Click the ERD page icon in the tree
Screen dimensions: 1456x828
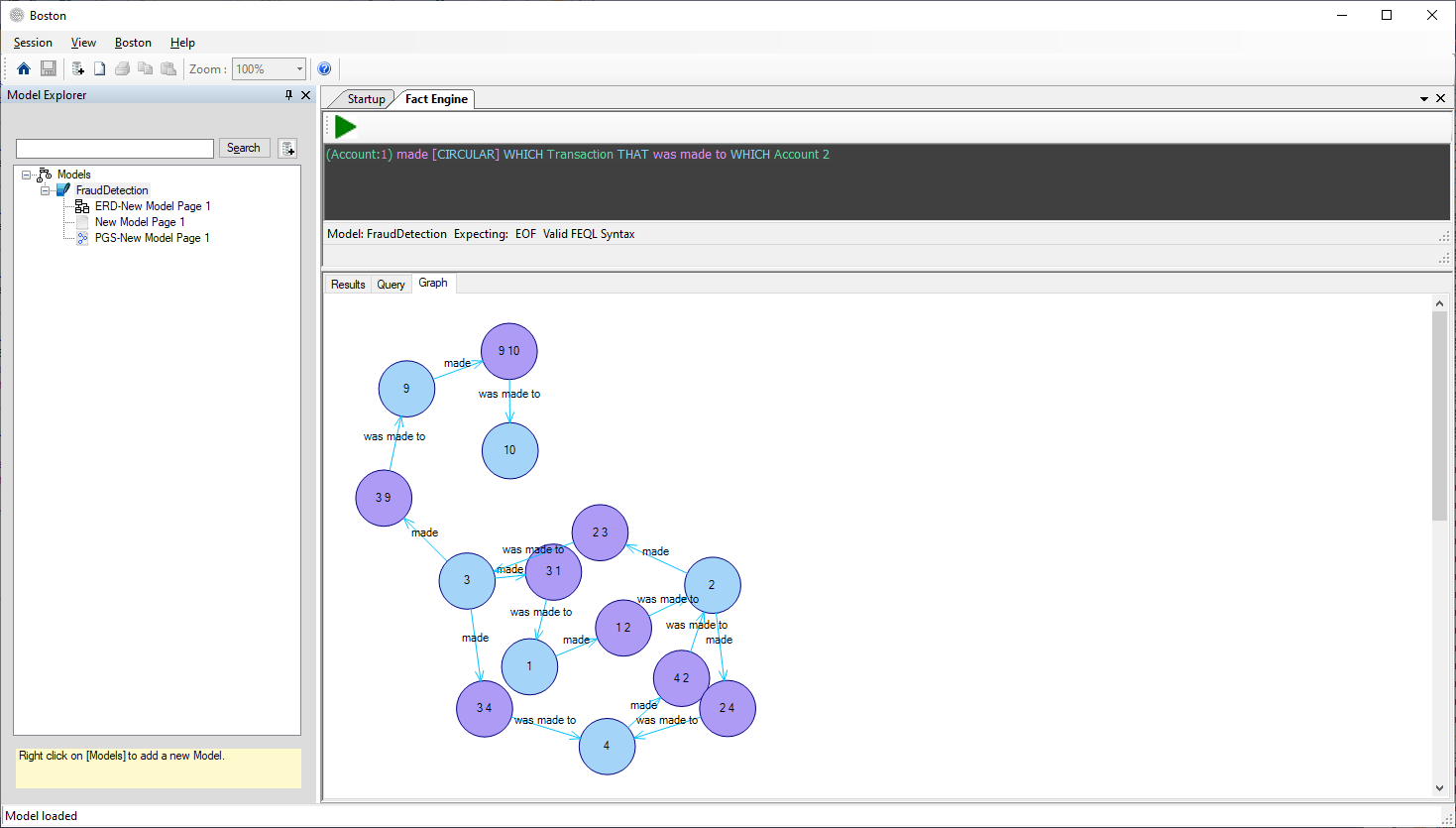coord(82,206)
